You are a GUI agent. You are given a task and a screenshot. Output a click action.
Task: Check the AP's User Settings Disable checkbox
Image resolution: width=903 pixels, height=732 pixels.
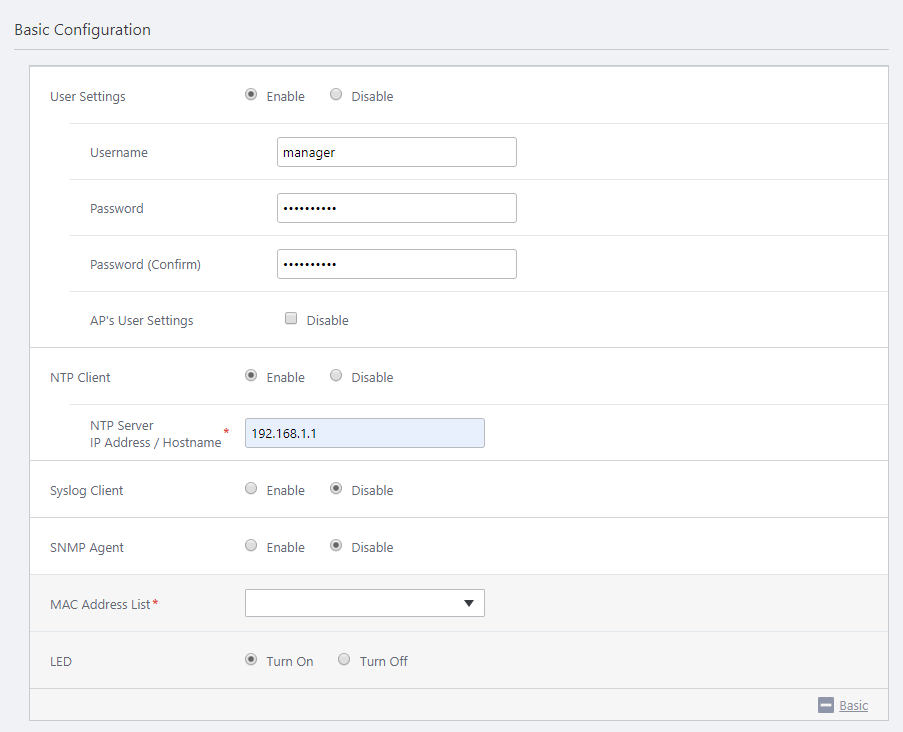[292, 319]
